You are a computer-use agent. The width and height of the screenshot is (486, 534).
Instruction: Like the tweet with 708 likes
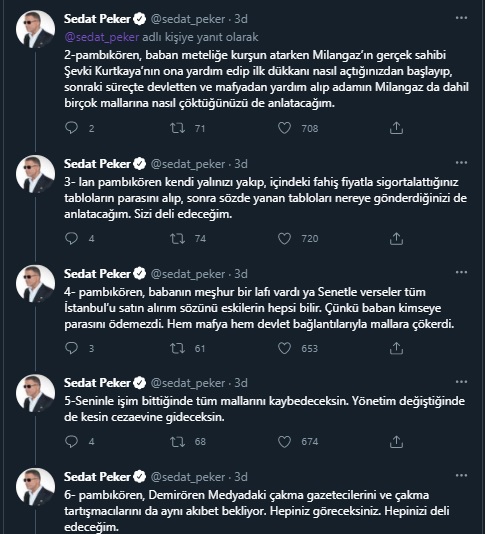(x=284, y=128)
